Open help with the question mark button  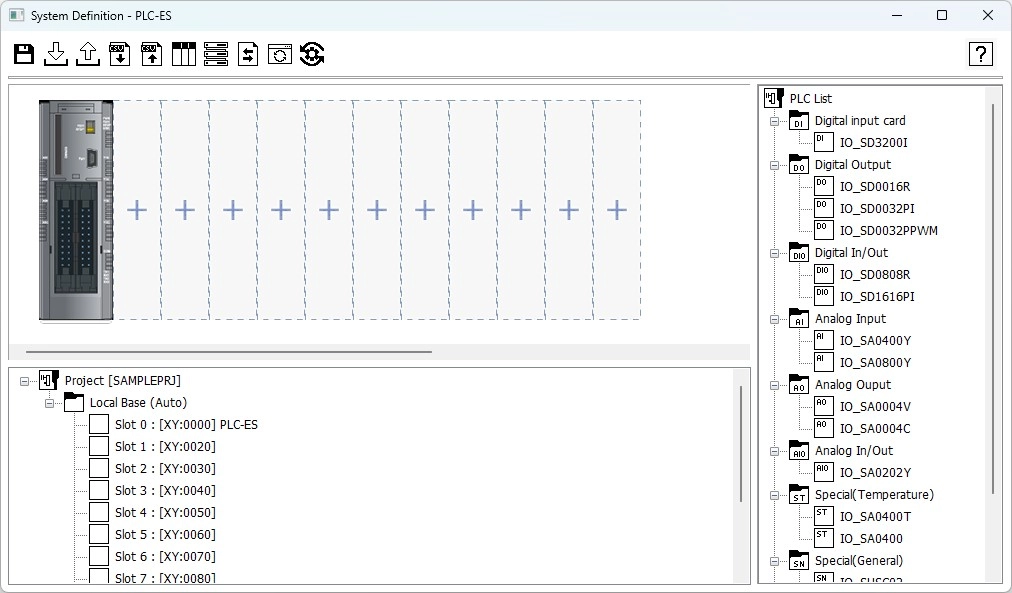click(980, 54)
